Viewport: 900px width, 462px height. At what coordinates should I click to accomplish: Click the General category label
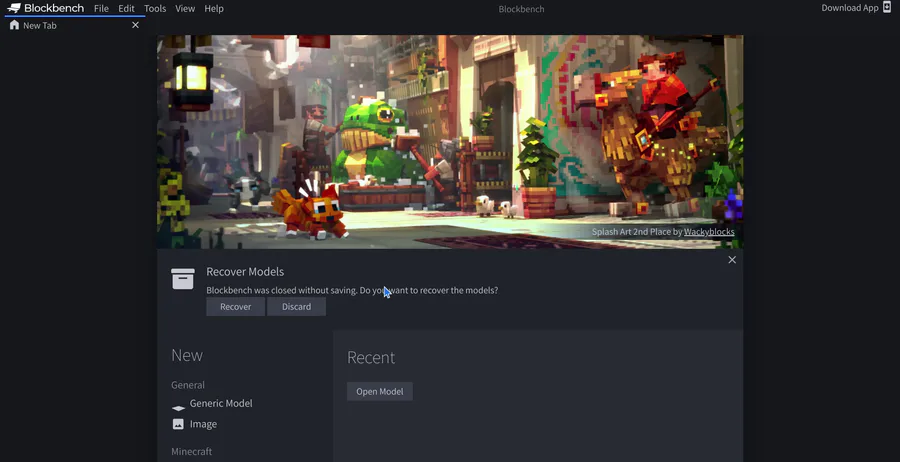click(x=188, y=385)
